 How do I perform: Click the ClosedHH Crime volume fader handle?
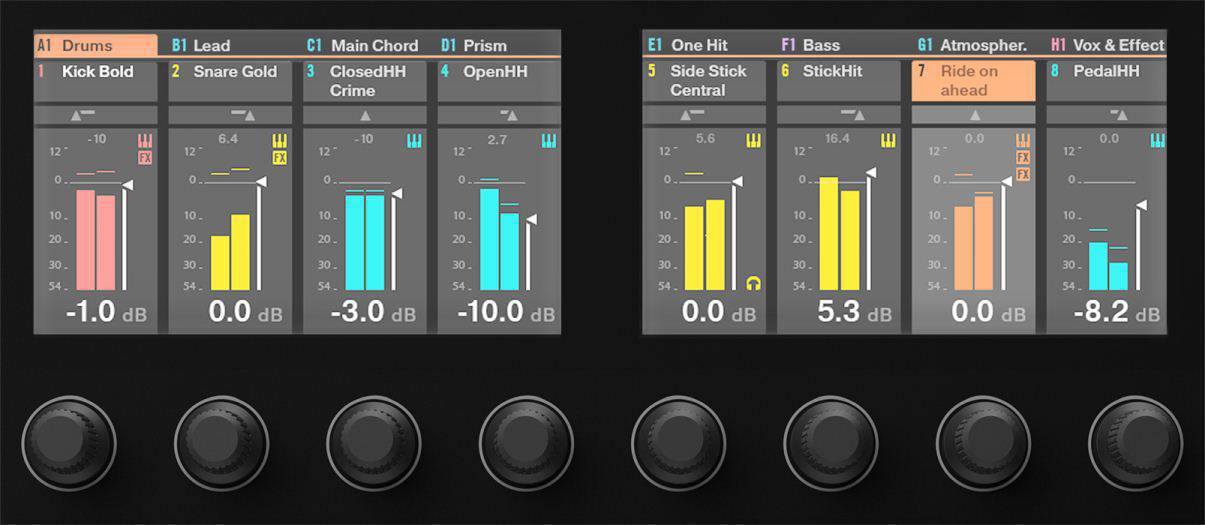pos(396,193)
